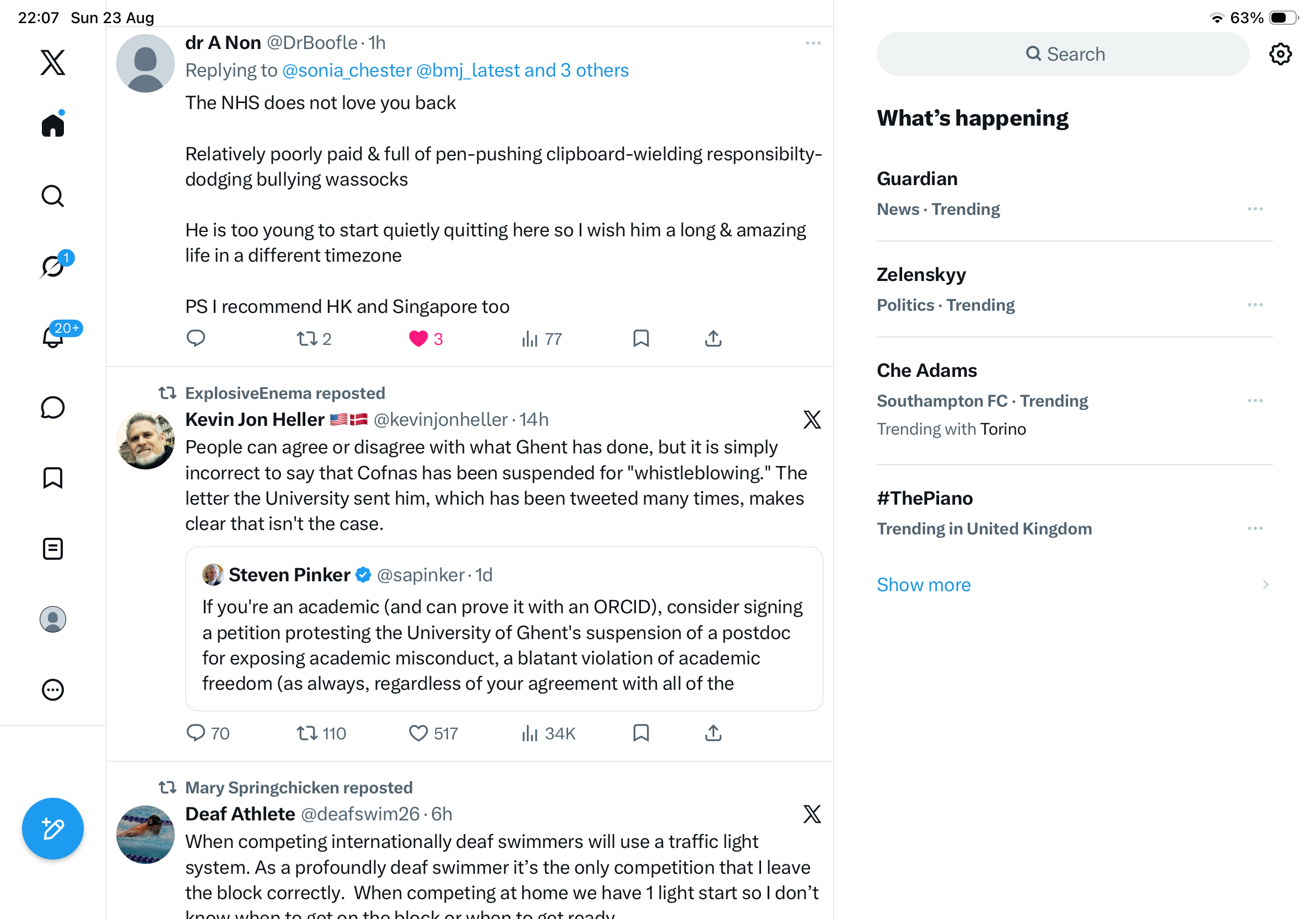The width and height of the screenshot is (1316, 919).
Task: Open the Grok icon in the sidebar
Action: click(x=53, y=267)
